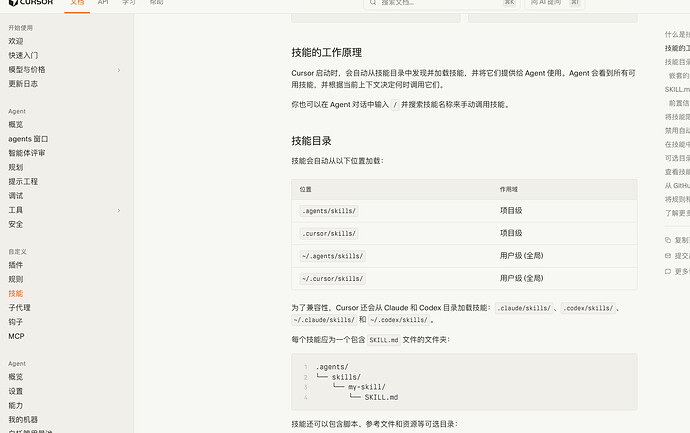The height and width of the screenshot is (433, 690).
Task: Click the ~/.cursor/skills/ table cell
Action: [333, 279]
